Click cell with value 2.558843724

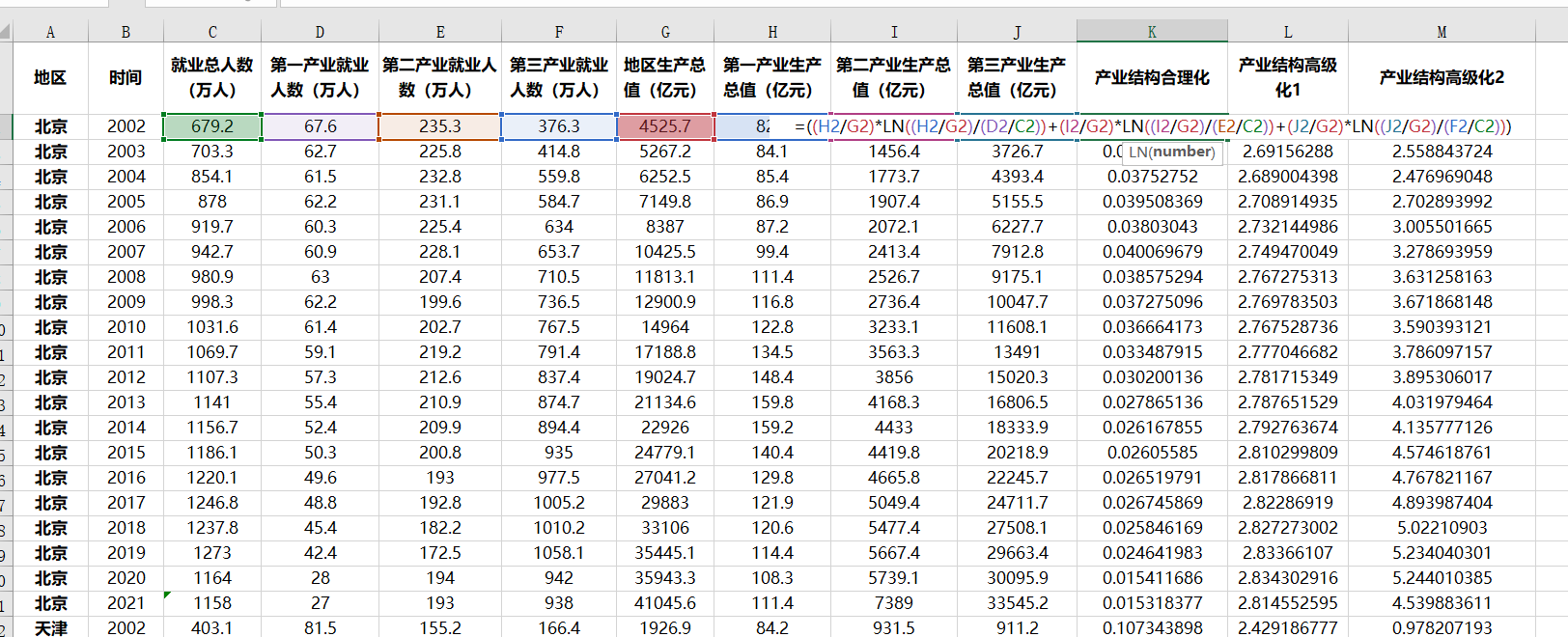[x=1442, y=152]
